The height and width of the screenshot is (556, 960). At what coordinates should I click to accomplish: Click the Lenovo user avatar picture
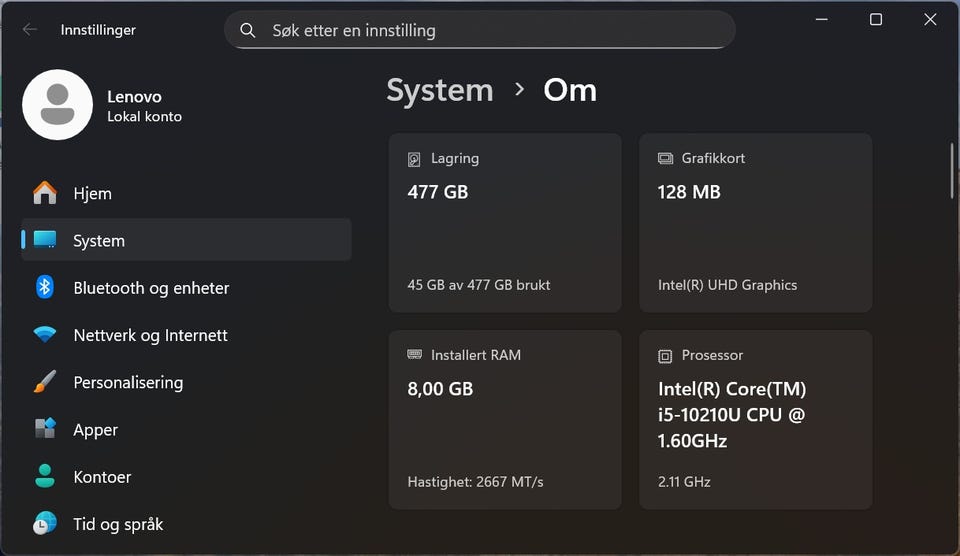coord(57,105)
